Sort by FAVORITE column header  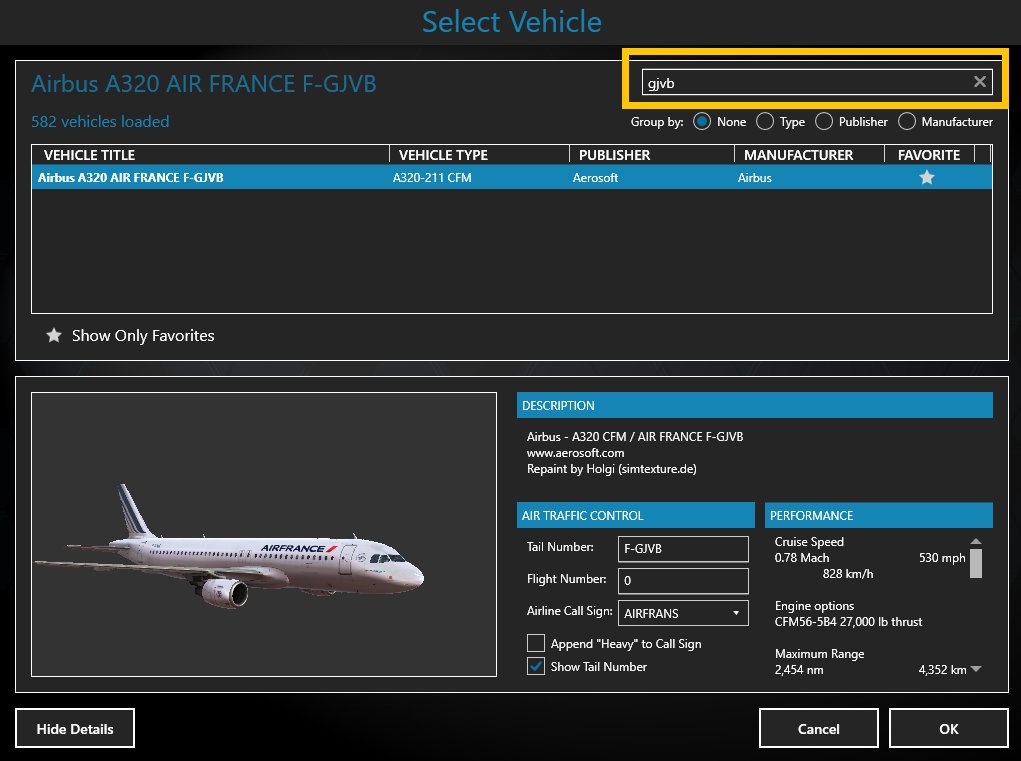click(x=929, y=155)
